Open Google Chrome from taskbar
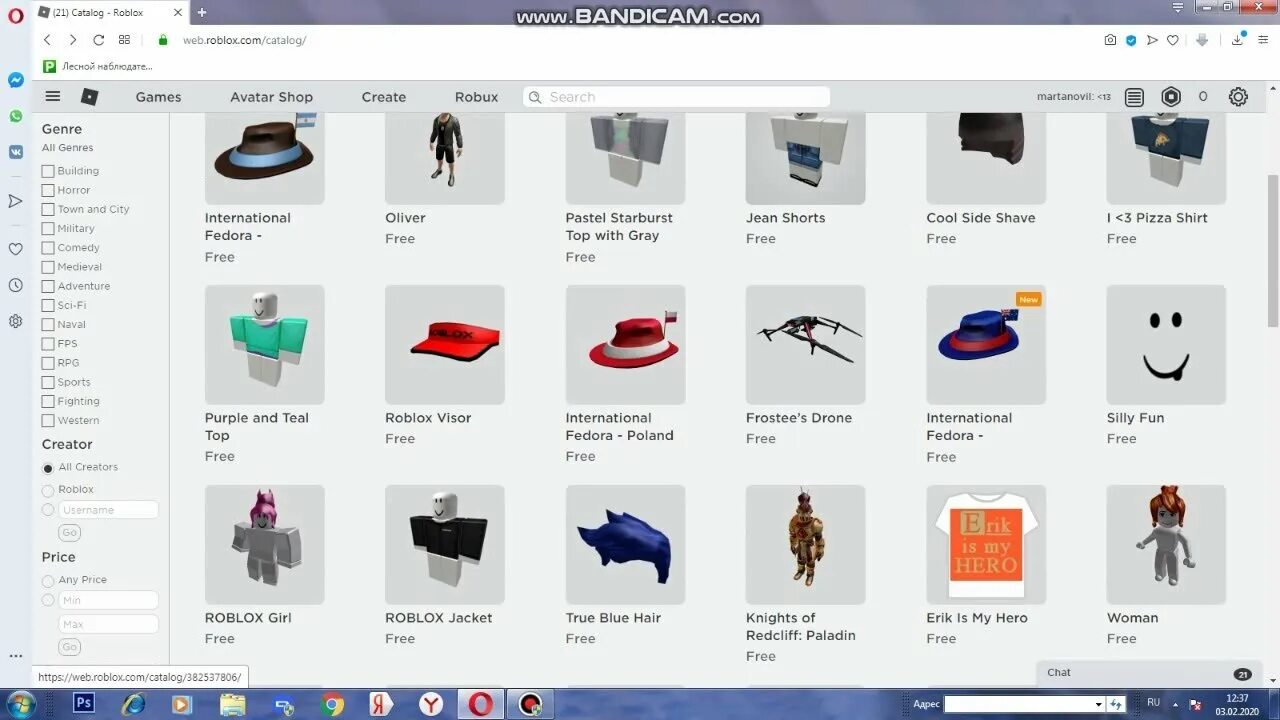Image resolution: width=1280 pixels, height=720 pixels. (x=332, y=704)
